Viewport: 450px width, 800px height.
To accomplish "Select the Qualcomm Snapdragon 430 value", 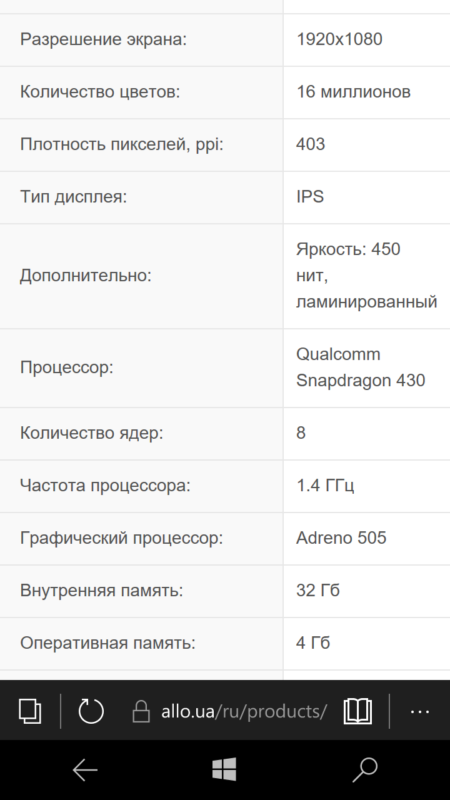I will coord(361,367).
